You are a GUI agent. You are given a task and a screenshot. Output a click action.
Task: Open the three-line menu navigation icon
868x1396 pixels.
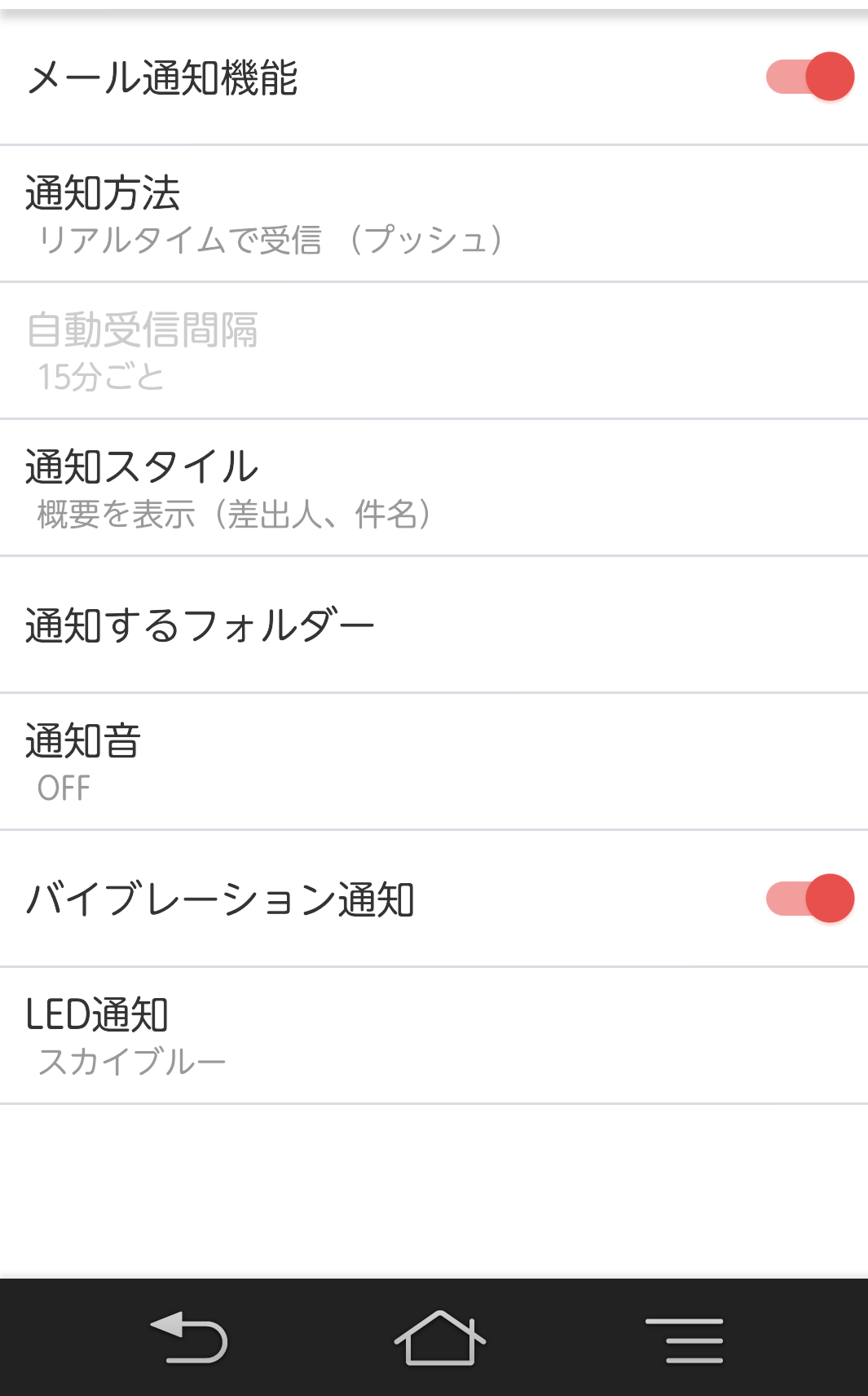point(684,1340)
